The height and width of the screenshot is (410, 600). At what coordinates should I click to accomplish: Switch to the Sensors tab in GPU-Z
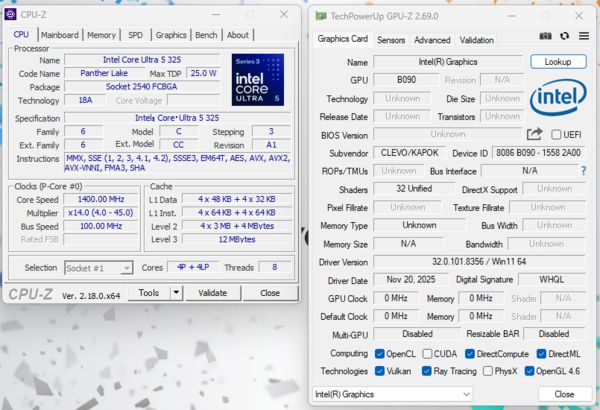[x=391, y=40]
